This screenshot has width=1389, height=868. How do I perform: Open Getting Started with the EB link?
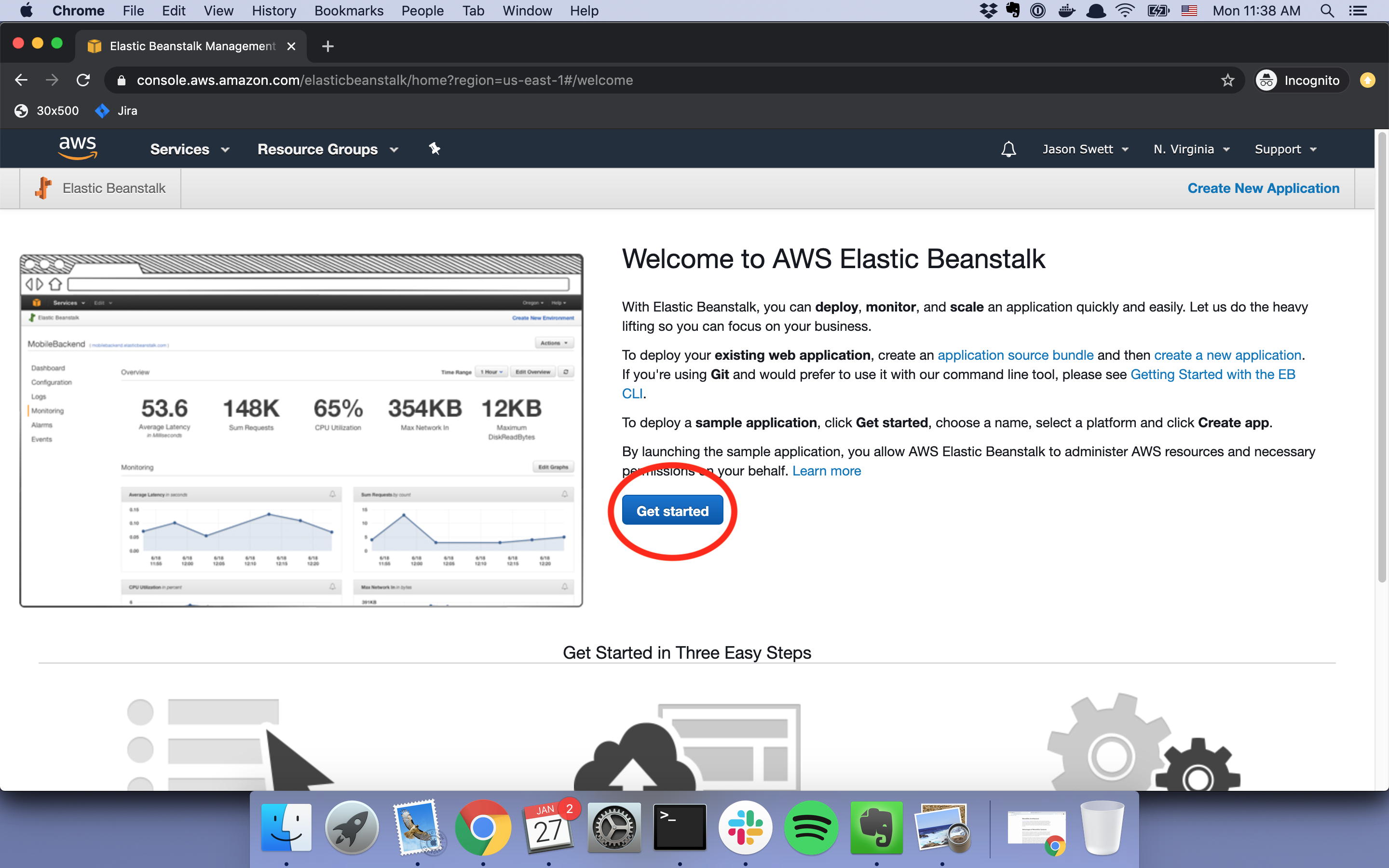[x=1213, y=374]
